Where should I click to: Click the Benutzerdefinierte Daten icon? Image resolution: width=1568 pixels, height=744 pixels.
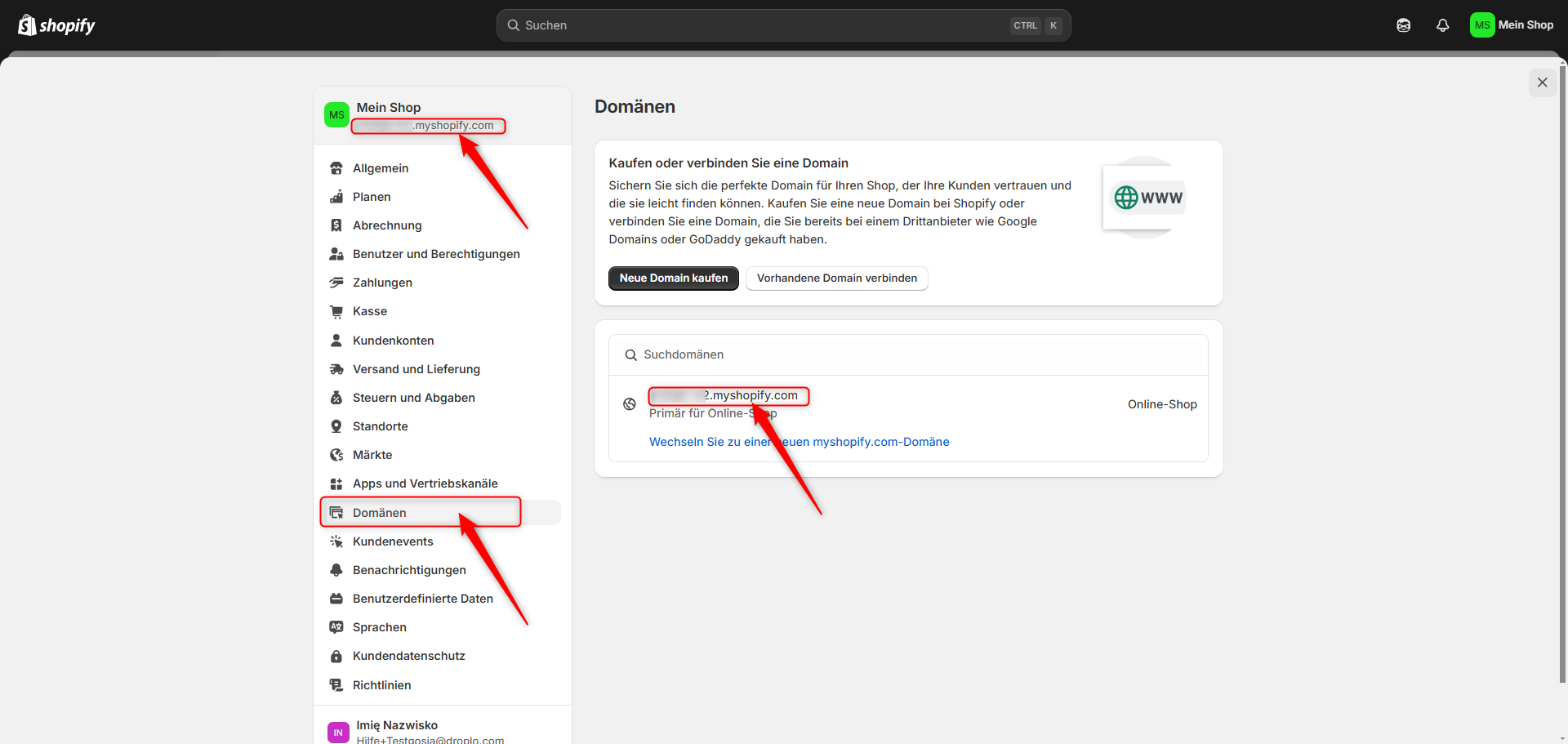336,599
